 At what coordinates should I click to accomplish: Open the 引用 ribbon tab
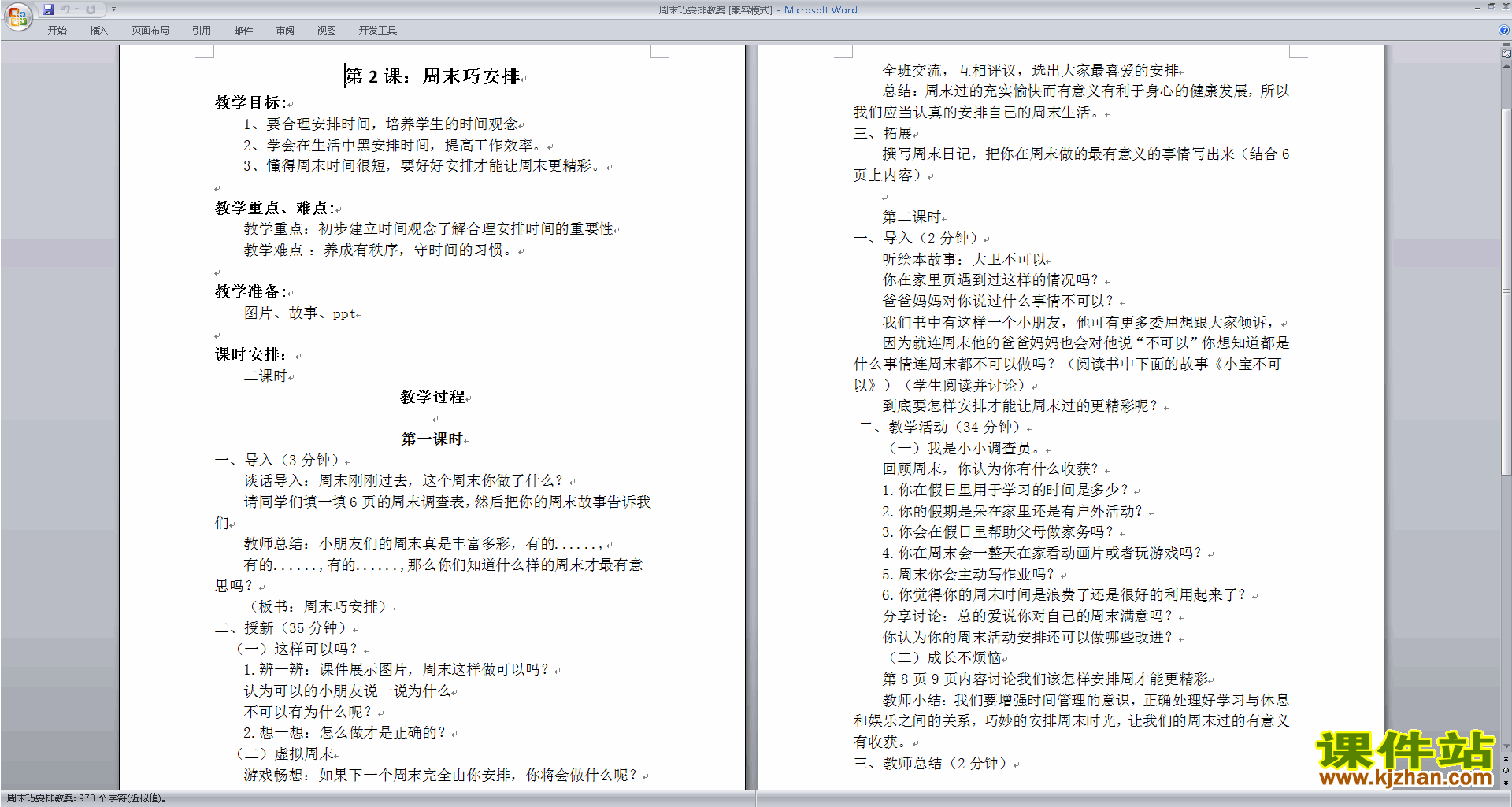click(x=201, y=31)
